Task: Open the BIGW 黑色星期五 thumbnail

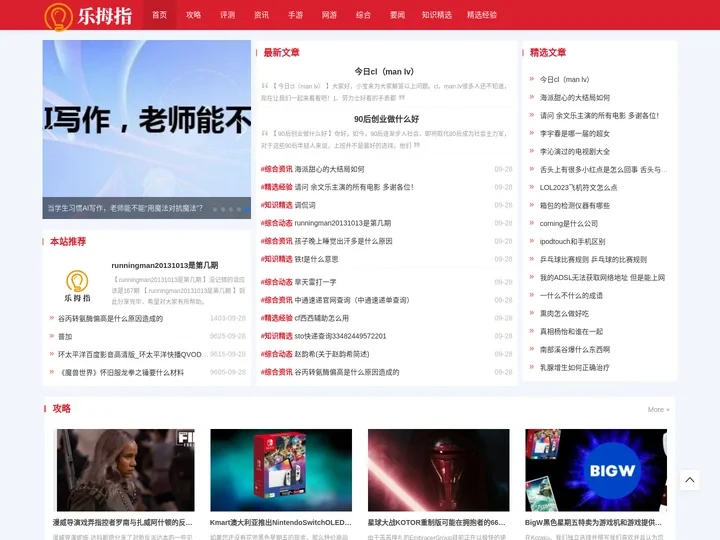Action: 596,470
